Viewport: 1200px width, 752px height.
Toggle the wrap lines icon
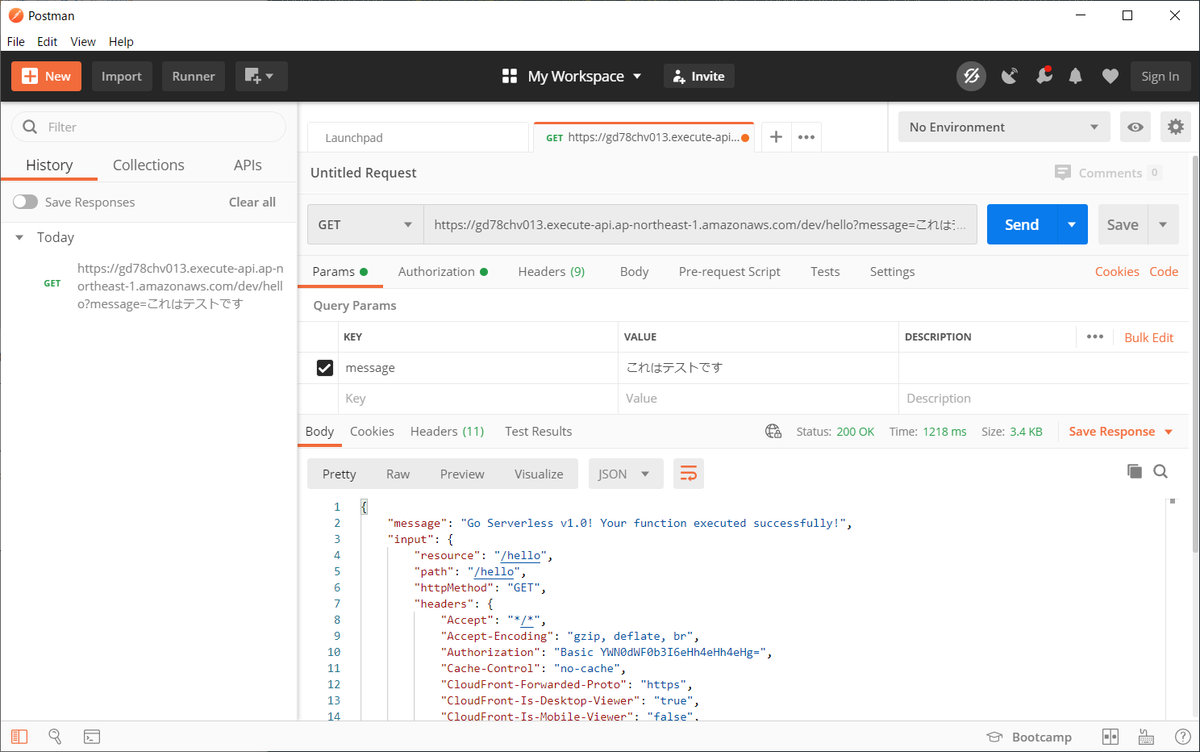tap(689, 474)
